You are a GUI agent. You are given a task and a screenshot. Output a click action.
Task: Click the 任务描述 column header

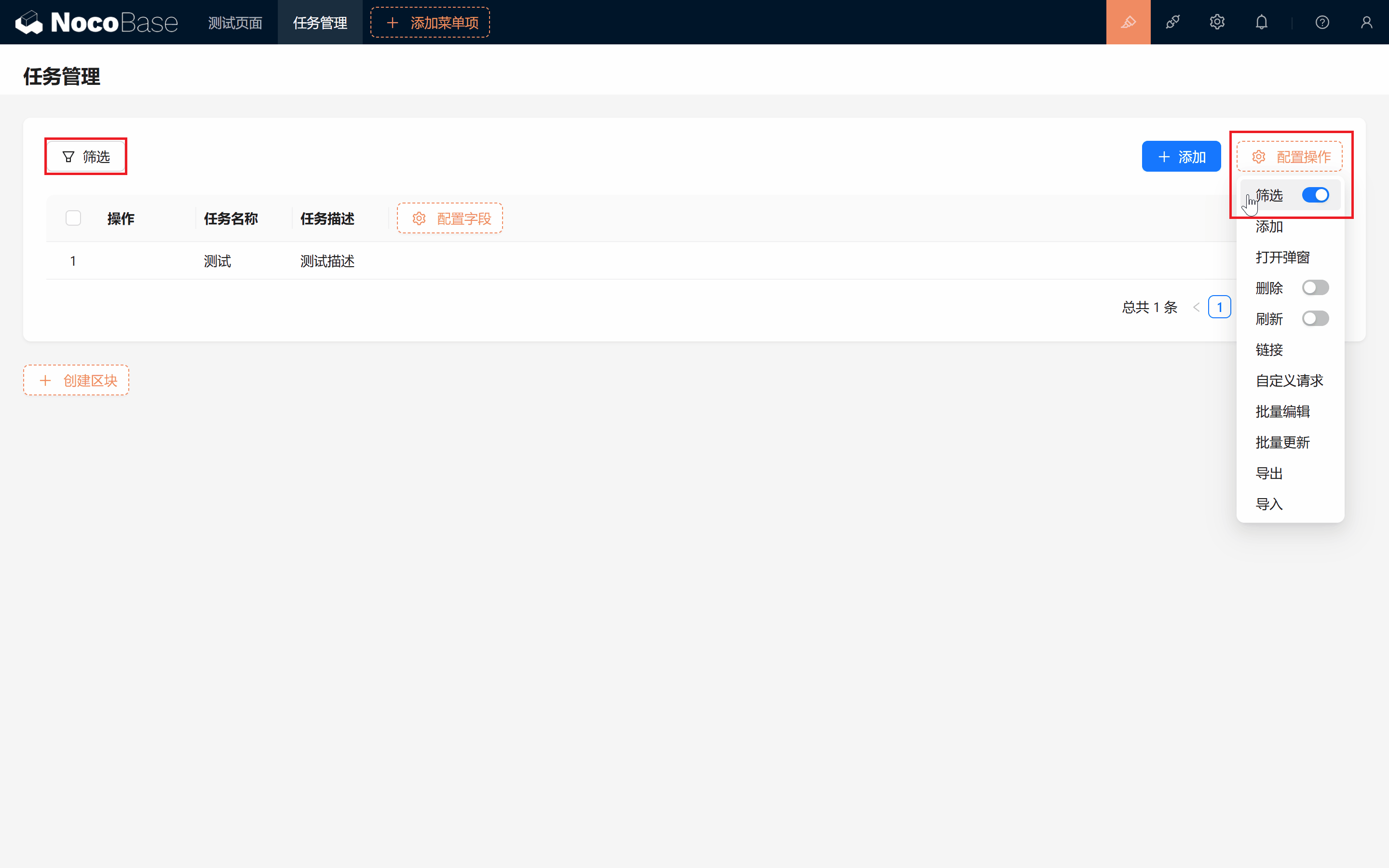click(x=327, y=218)
